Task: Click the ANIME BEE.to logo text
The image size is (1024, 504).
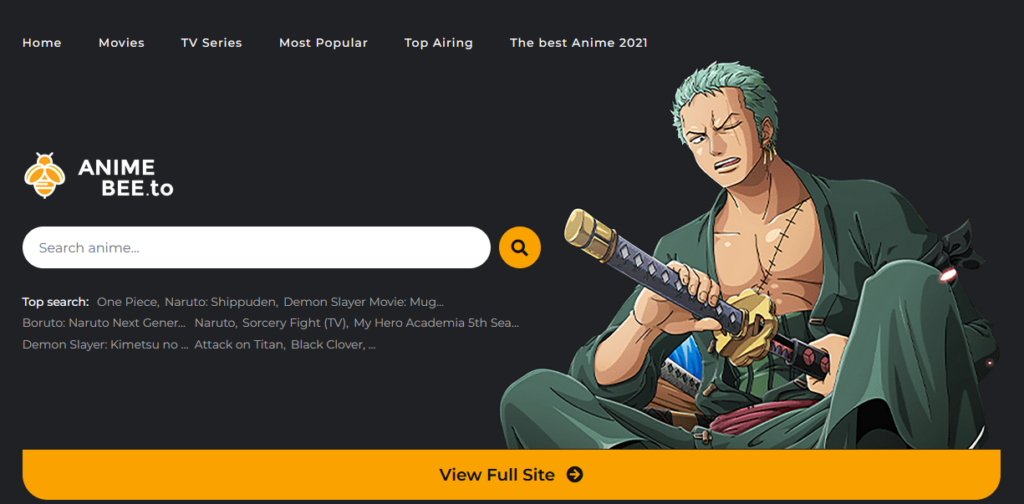Action: [125, 178]
